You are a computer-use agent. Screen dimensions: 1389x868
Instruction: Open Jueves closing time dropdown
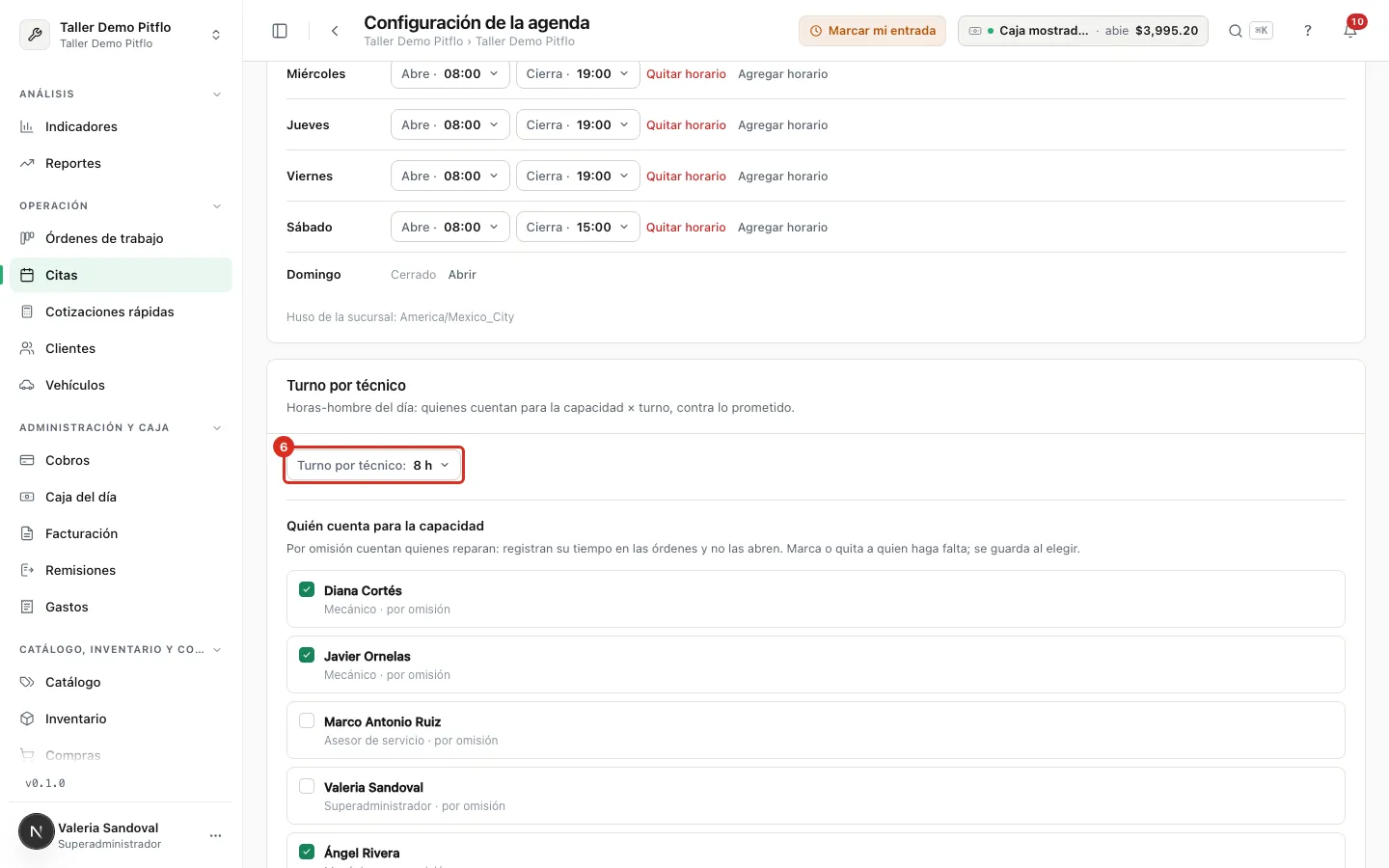coord(578,124)
